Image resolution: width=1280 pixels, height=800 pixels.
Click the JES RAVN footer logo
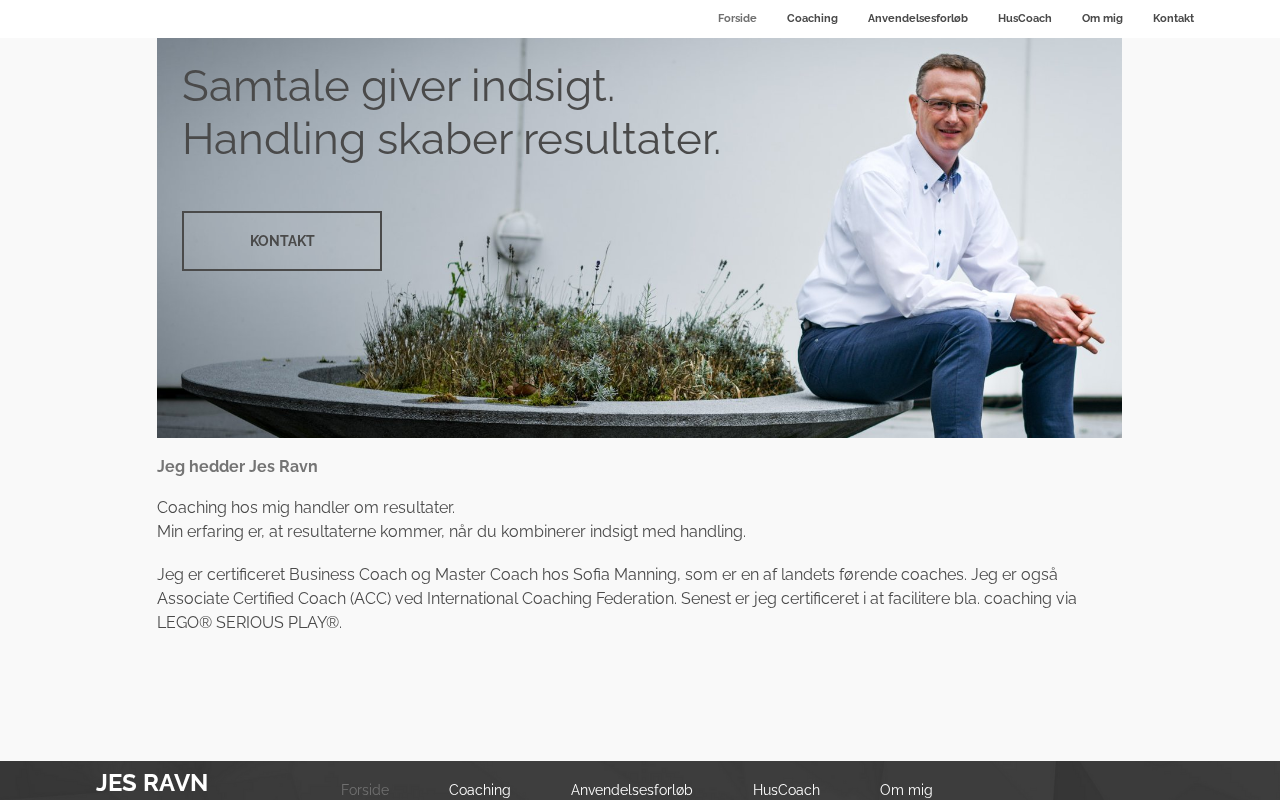pyautogui.click(x=152, y=783)
